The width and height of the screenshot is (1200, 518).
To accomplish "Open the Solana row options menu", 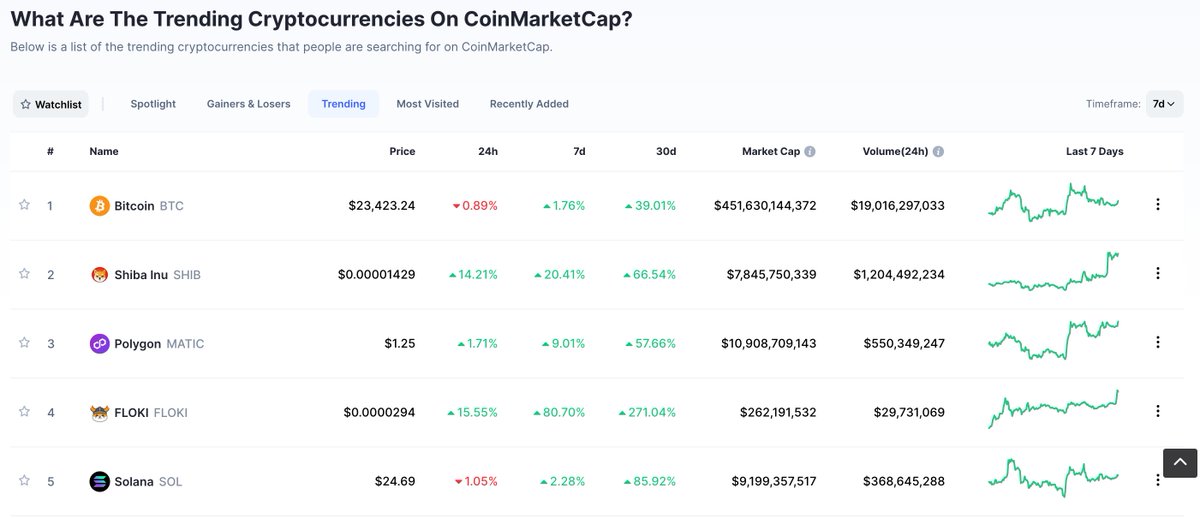I will tap(1158, 481).
